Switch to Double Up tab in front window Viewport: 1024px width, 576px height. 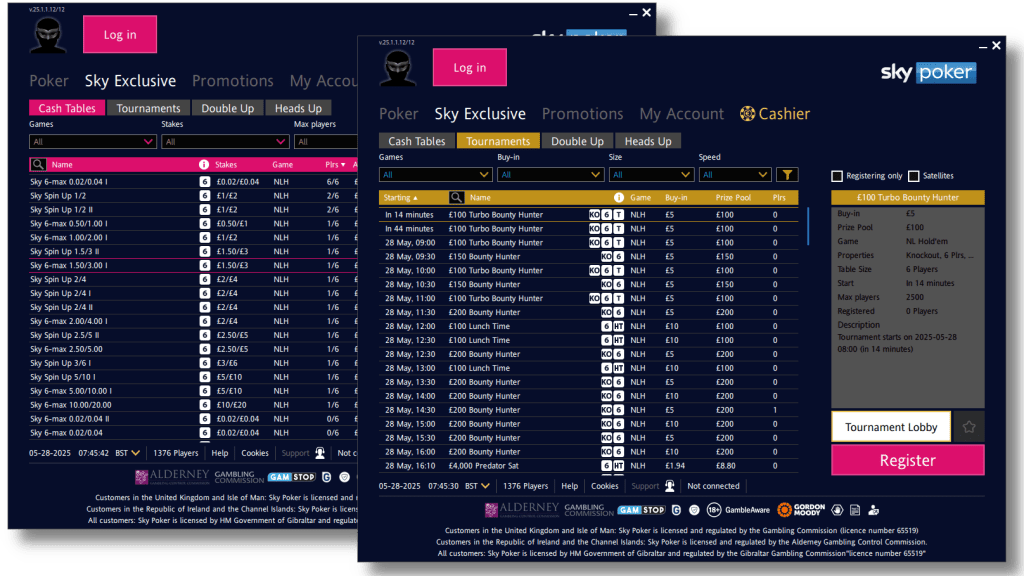[x=577, y=141]
